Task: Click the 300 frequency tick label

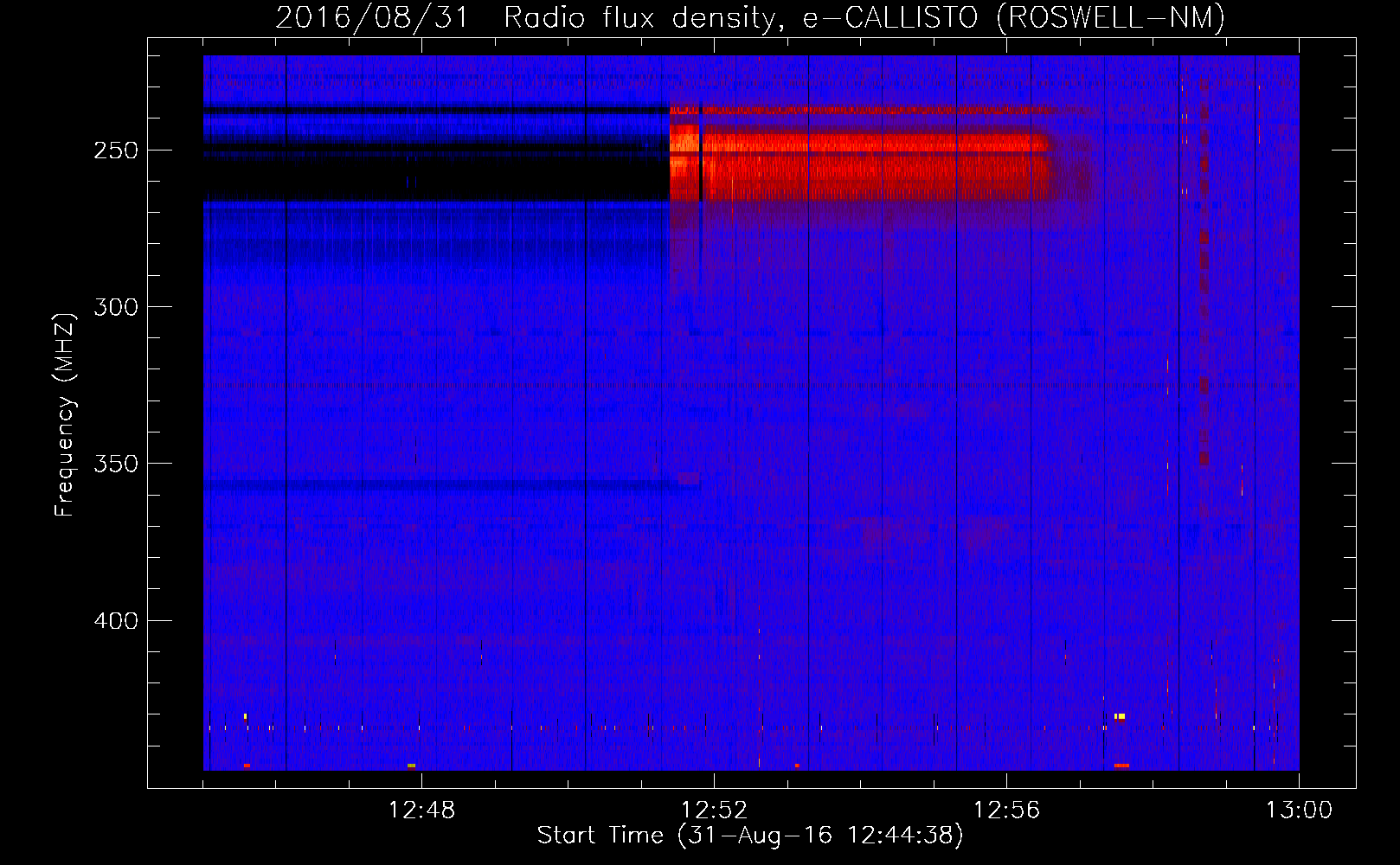Action: 116,307
